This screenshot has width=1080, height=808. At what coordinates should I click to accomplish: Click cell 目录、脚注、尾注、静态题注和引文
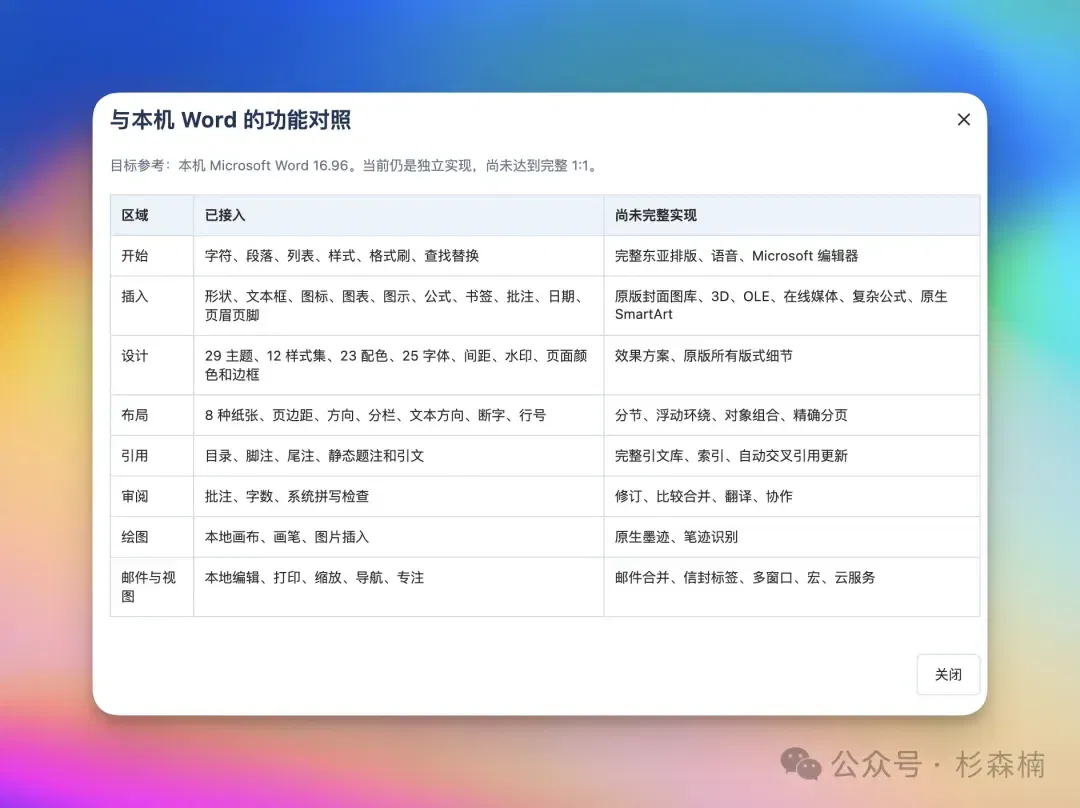click(x=399, y=456)
